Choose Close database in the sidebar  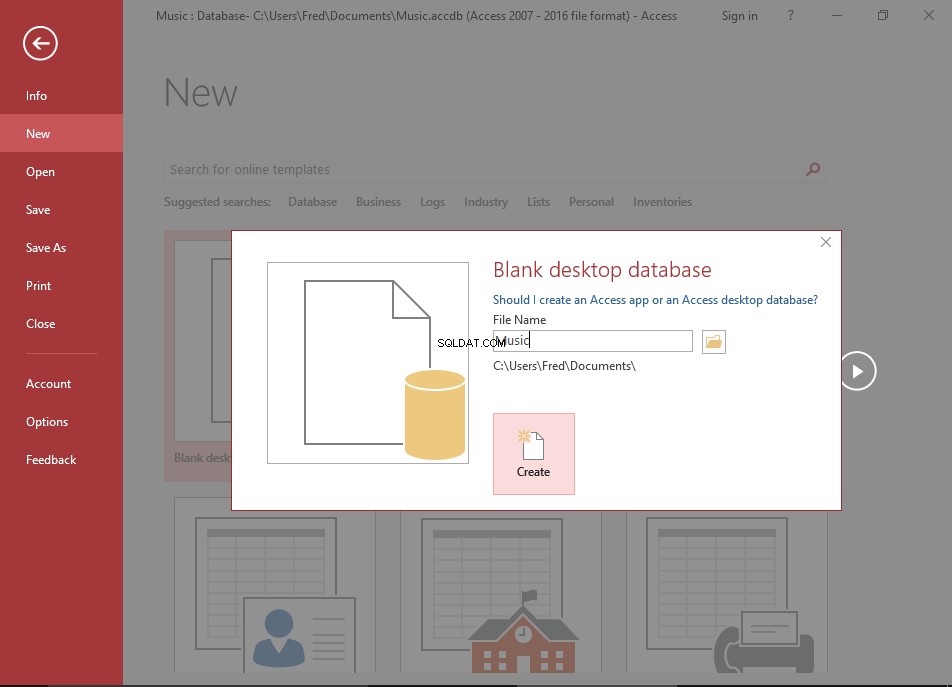[x=40, y=324]
